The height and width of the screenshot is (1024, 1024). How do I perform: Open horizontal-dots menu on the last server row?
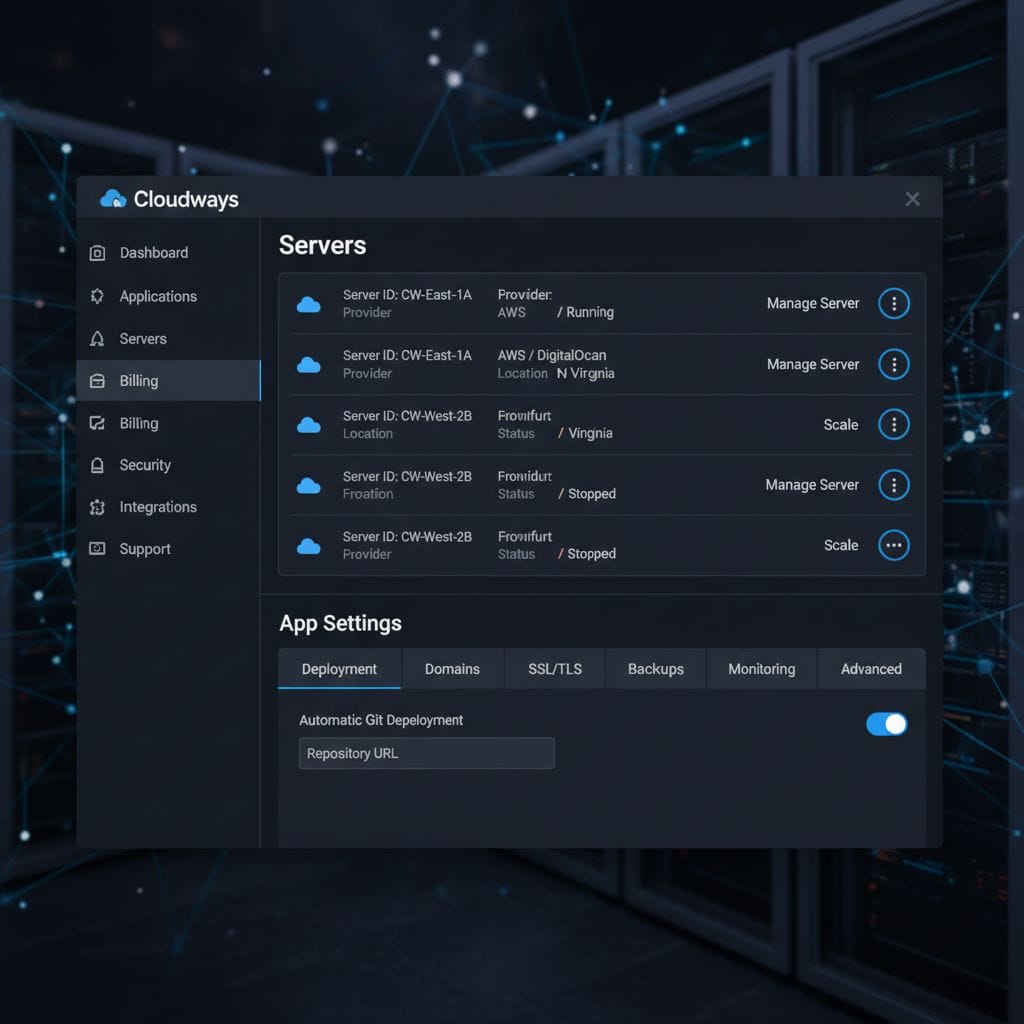point(894,545)
